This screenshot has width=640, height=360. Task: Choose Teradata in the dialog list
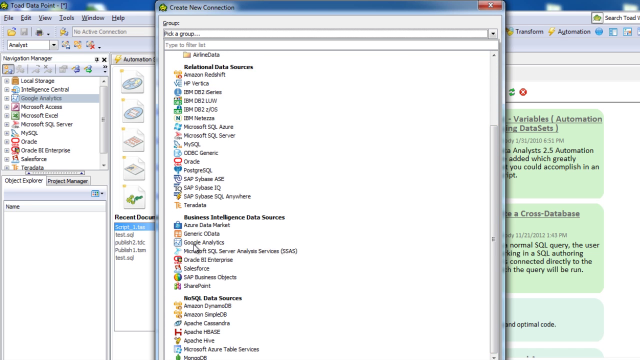[195, 205]
